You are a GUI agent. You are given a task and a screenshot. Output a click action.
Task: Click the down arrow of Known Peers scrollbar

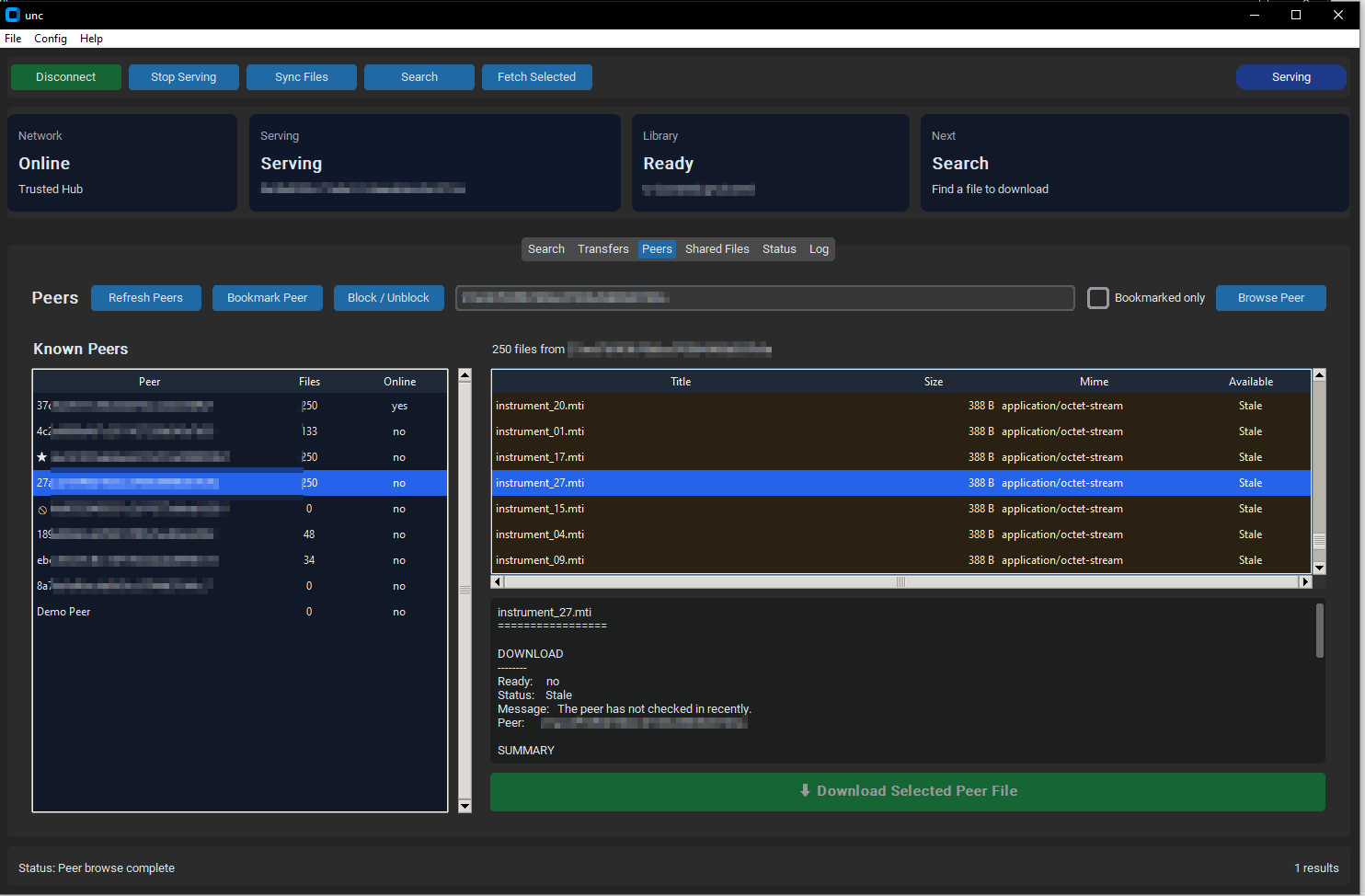tap(465, 806)
